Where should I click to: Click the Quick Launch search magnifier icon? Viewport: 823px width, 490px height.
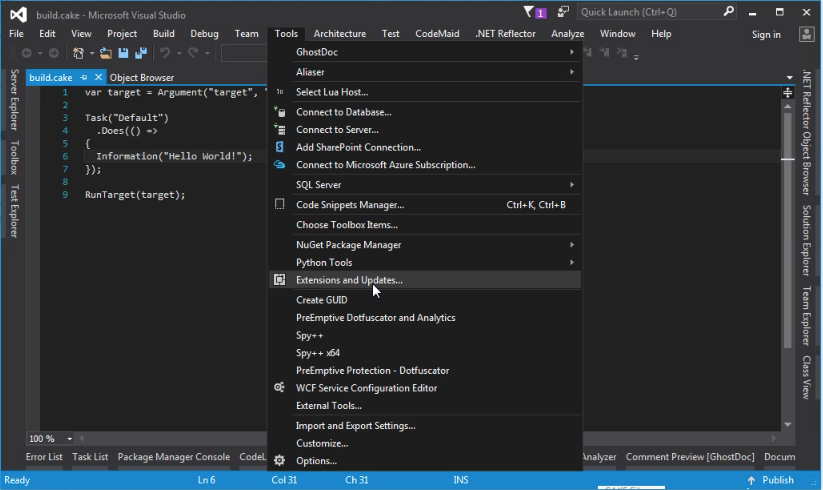click(728, 12)
